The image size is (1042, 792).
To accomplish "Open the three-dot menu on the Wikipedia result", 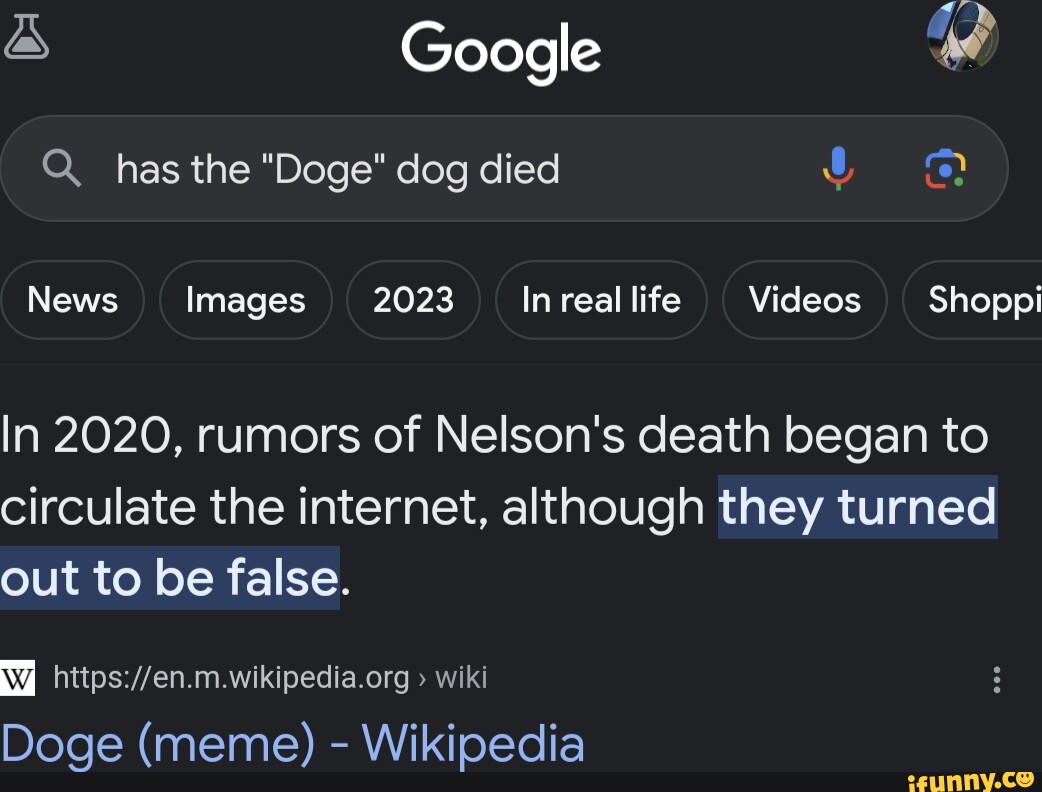I will [996, 678].
